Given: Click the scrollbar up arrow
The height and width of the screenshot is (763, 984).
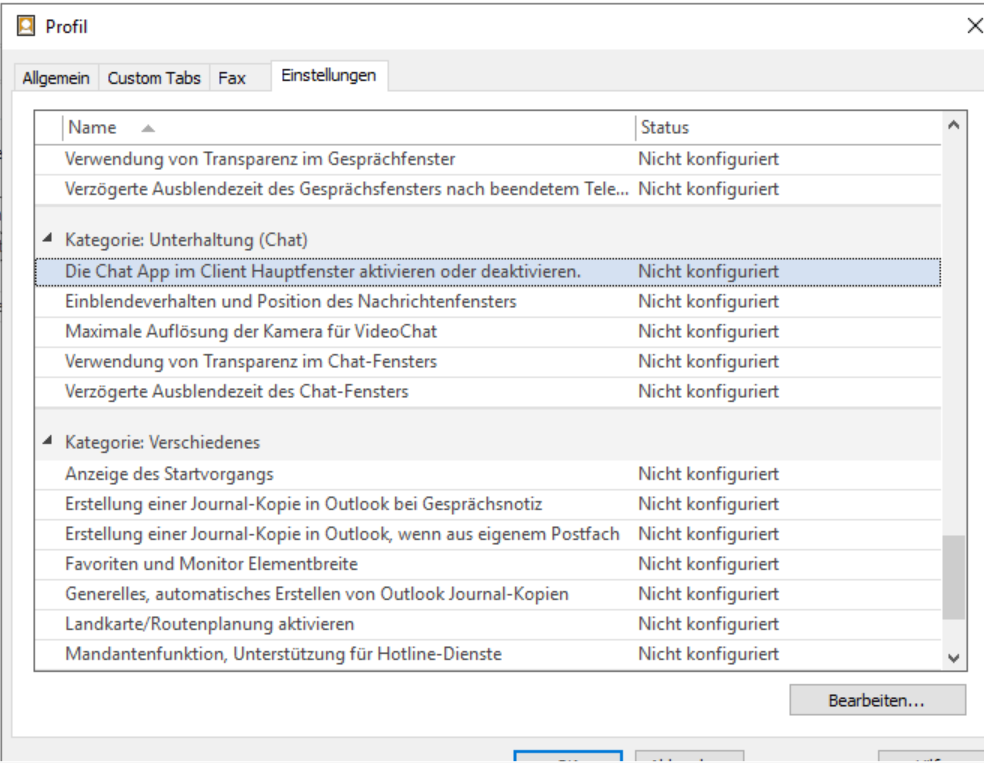Looking at the screenshot, I should (x=953, y=125).
